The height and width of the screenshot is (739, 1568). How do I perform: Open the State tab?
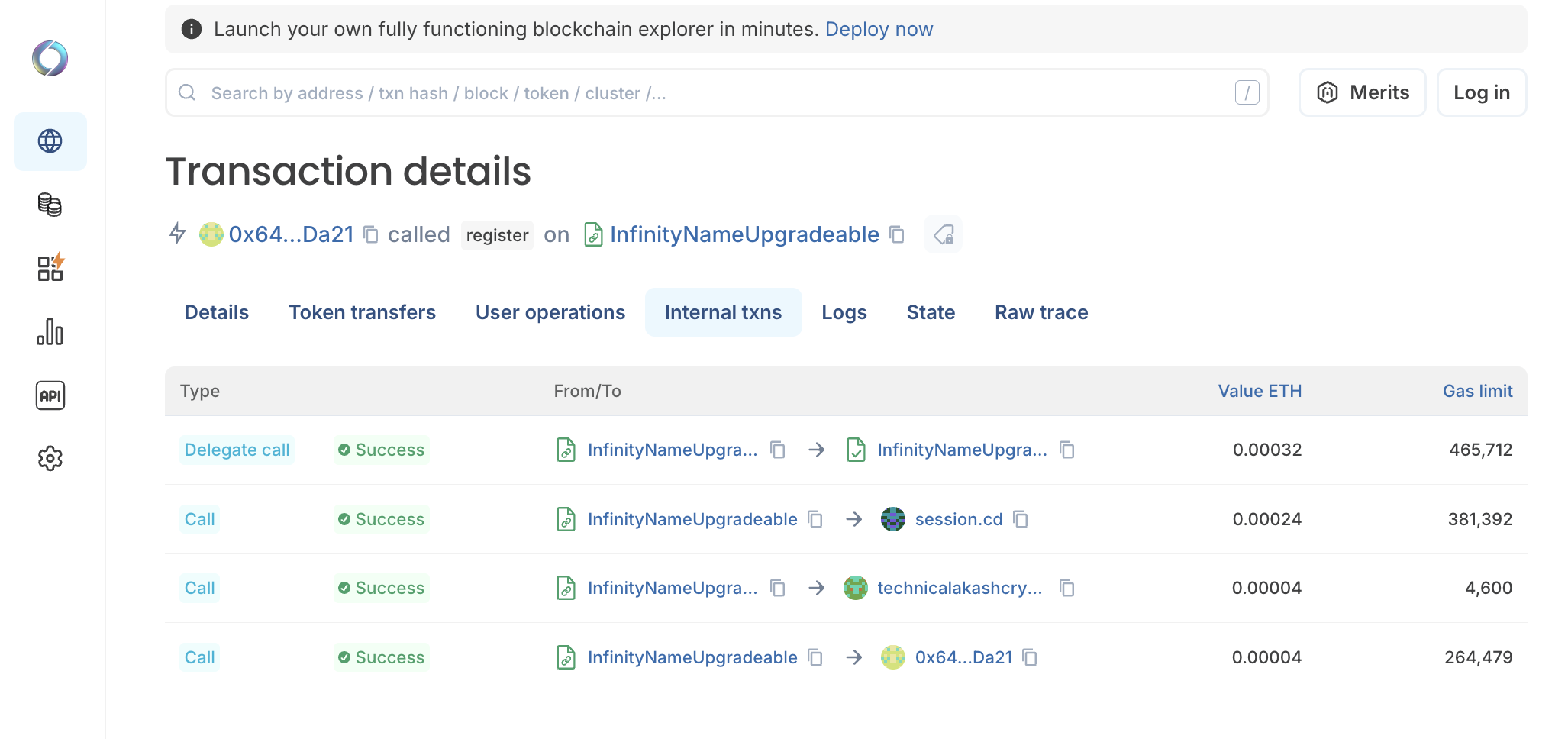(x=931, y=312)
